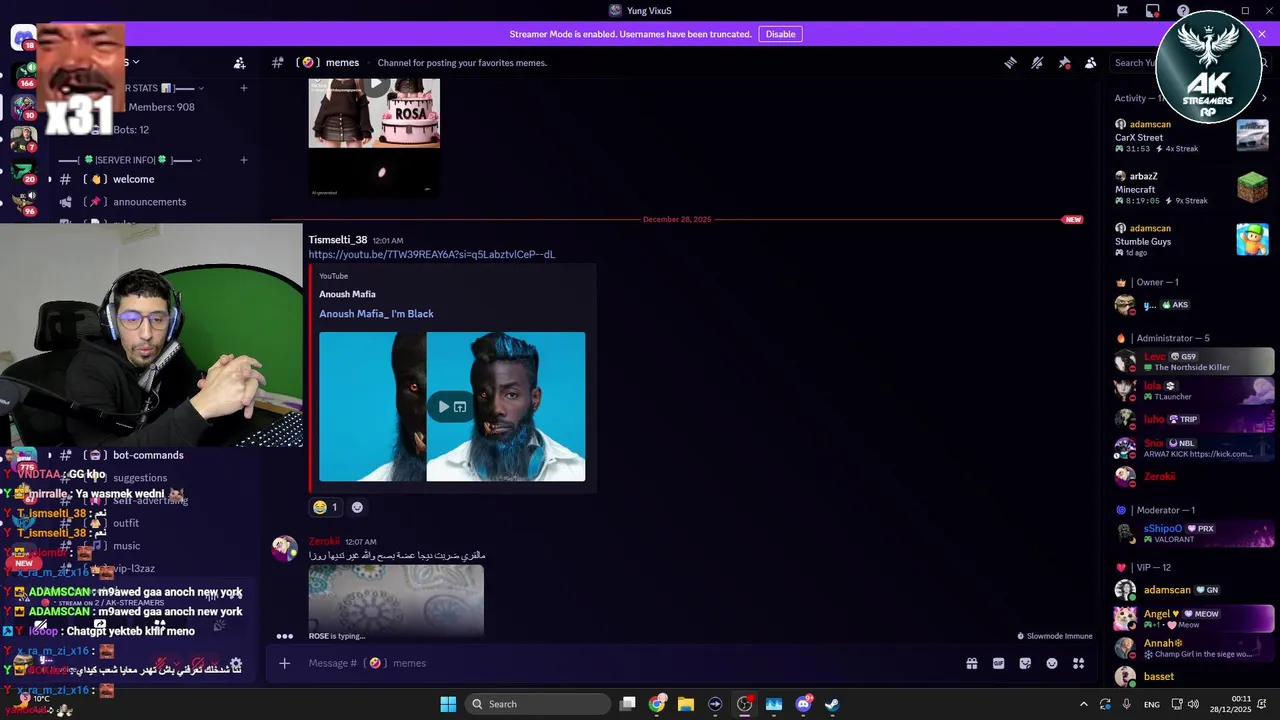
Task: Open Steam from the taskbar
Action: coord(832,704)
